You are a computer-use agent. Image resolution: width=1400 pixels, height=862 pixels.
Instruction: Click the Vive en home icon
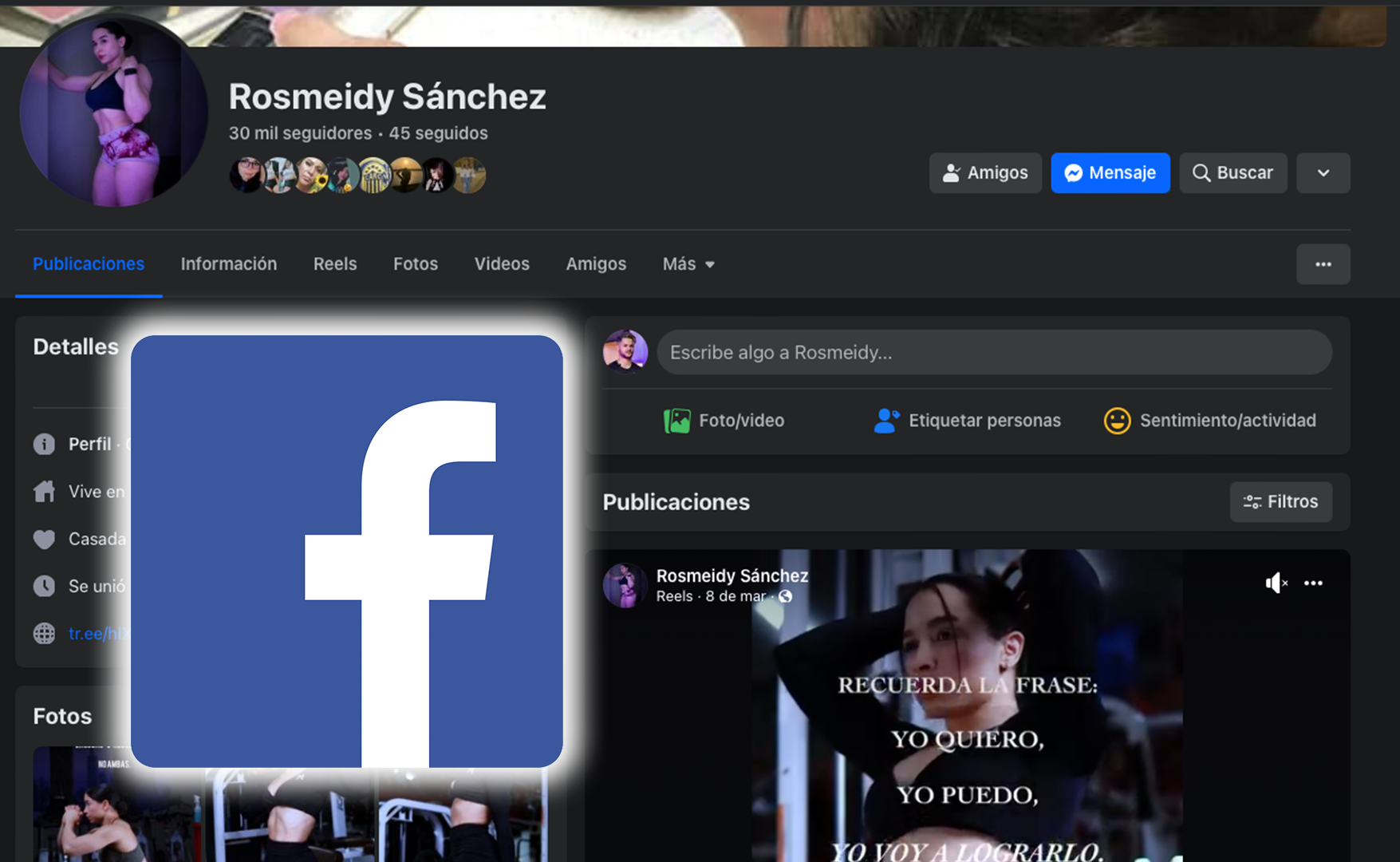[44, 491]
